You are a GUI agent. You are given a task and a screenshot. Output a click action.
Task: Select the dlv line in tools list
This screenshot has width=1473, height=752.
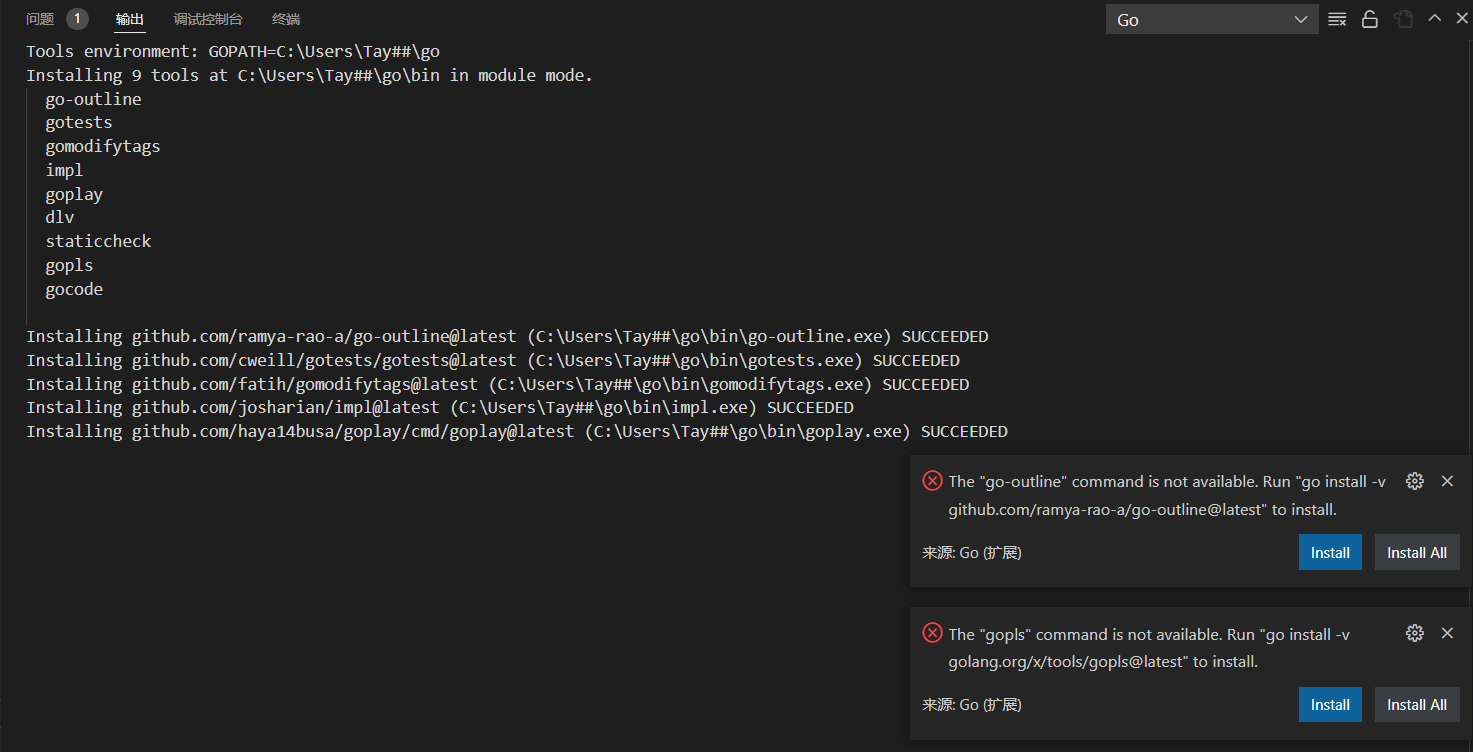click(x=60, y=217)
